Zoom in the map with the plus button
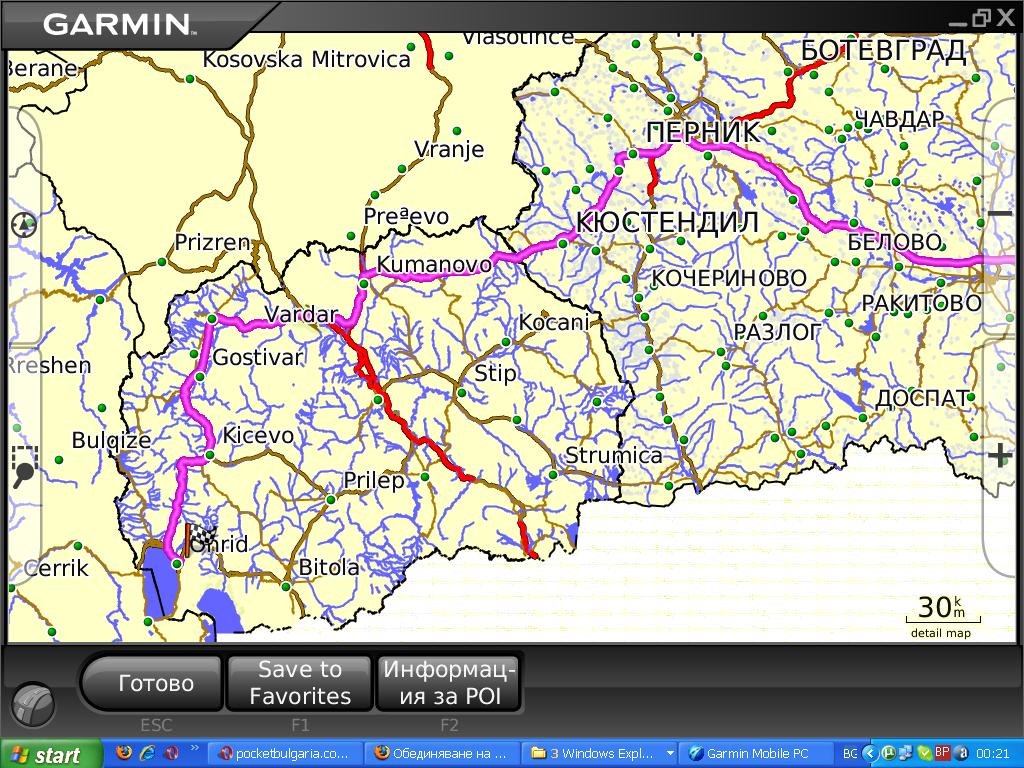The height and width of the screenshot is (768, 1024). point(1000,455)
